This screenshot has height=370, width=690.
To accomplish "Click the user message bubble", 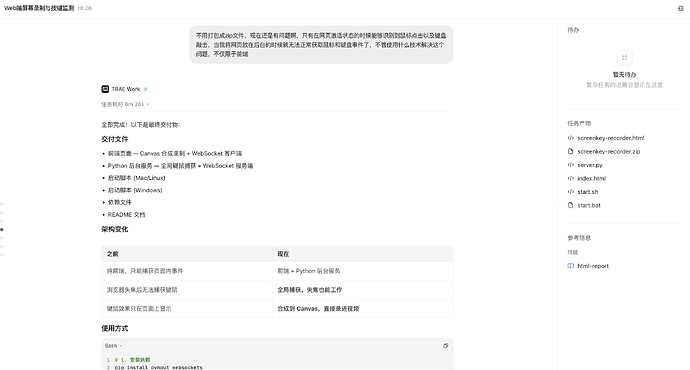I will 321,44.
